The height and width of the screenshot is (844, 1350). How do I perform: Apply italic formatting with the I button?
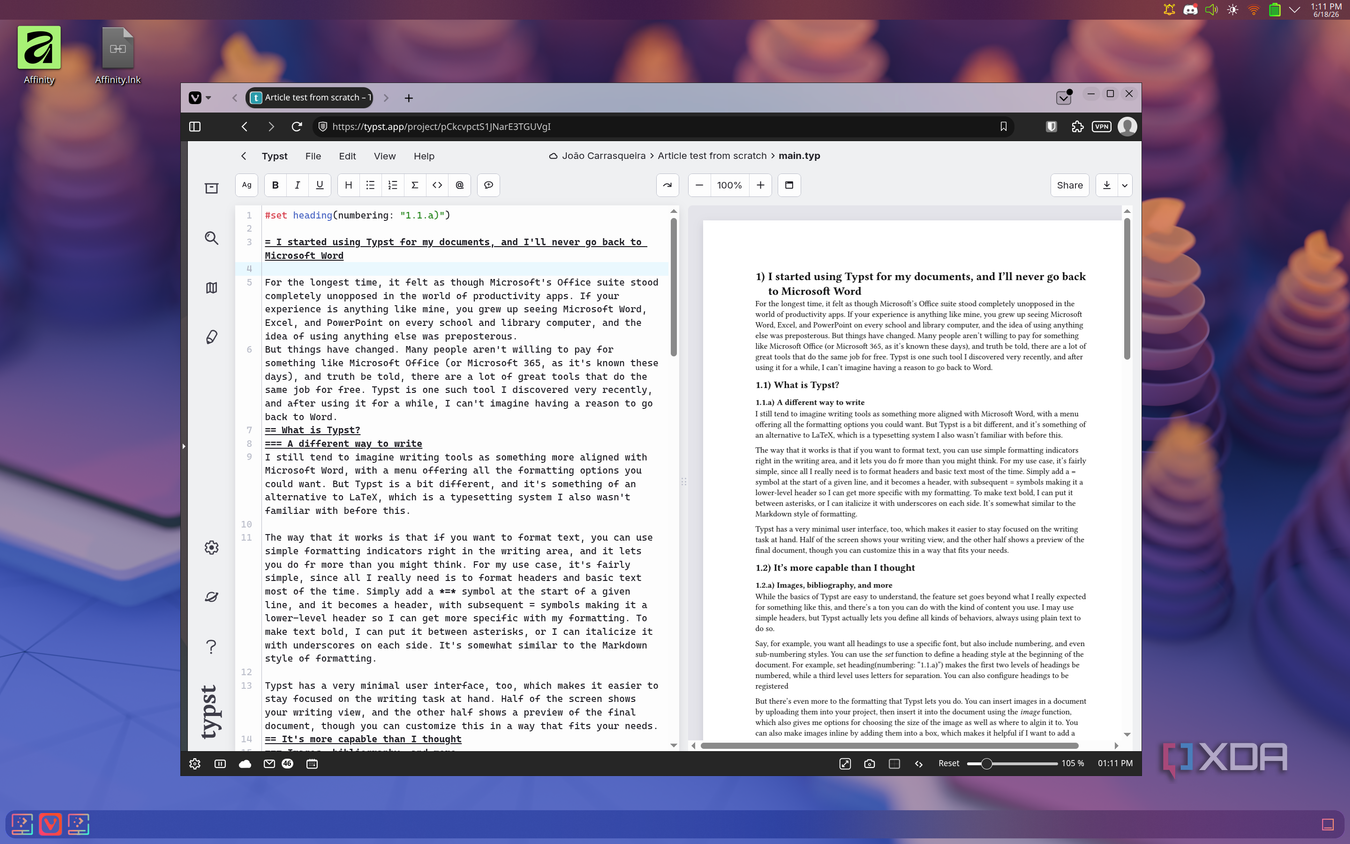point(297,185)
